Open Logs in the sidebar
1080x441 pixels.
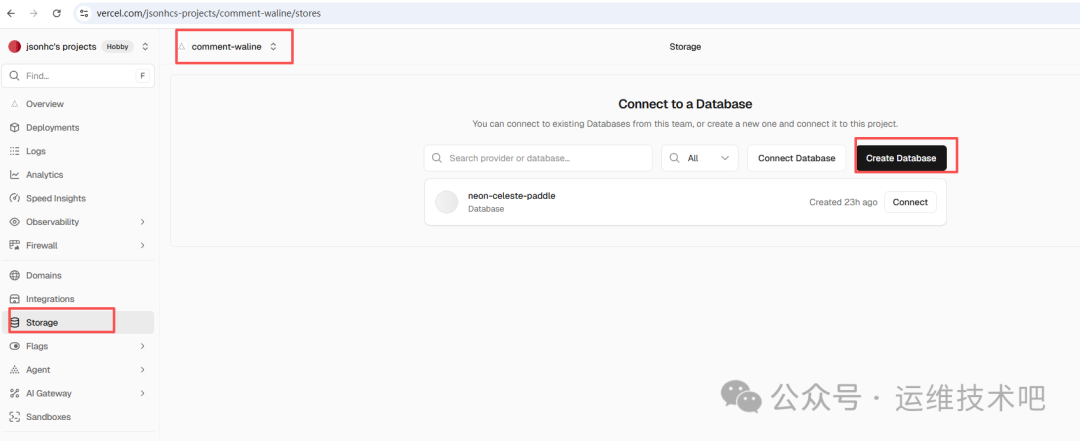78,151
